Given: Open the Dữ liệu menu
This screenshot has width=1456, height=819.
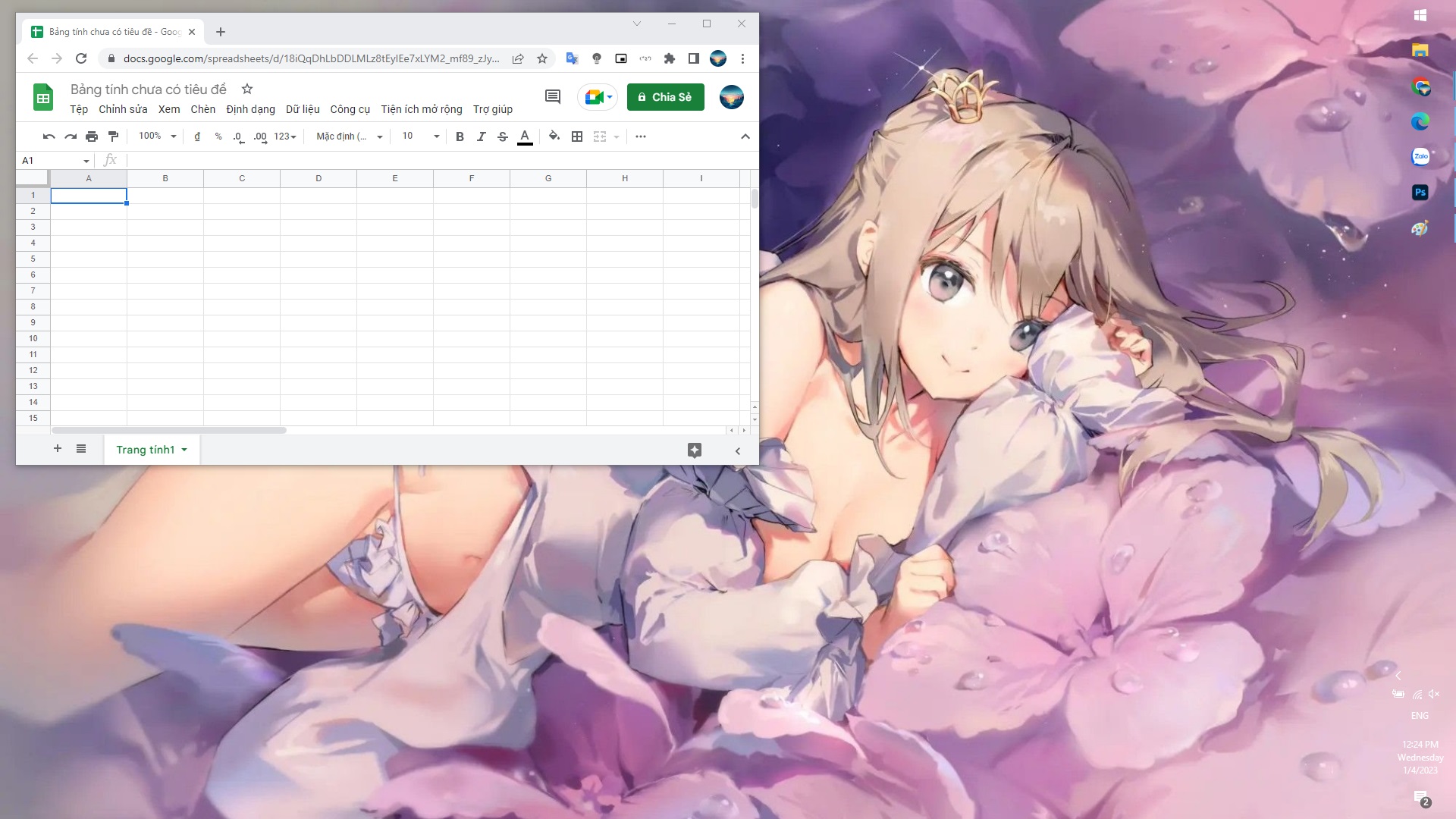Looking at the screenshot, I should [x=303, y=109].
